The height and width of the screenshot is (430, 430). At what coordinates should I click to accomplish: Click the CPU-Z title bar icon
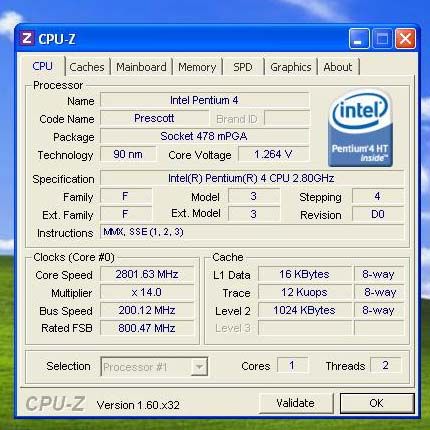(26, 39)
